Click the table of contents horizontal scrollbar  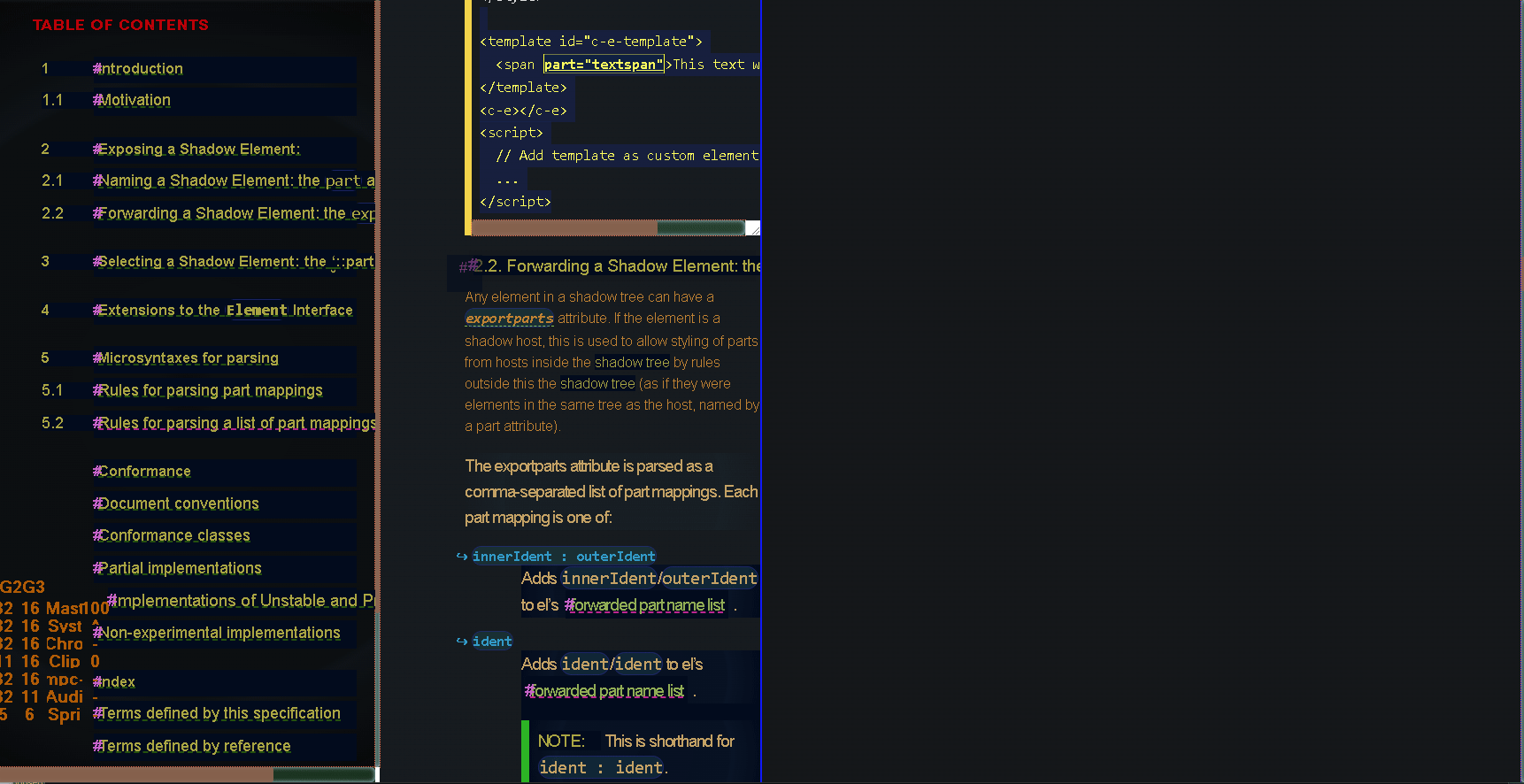pos(188,774)
